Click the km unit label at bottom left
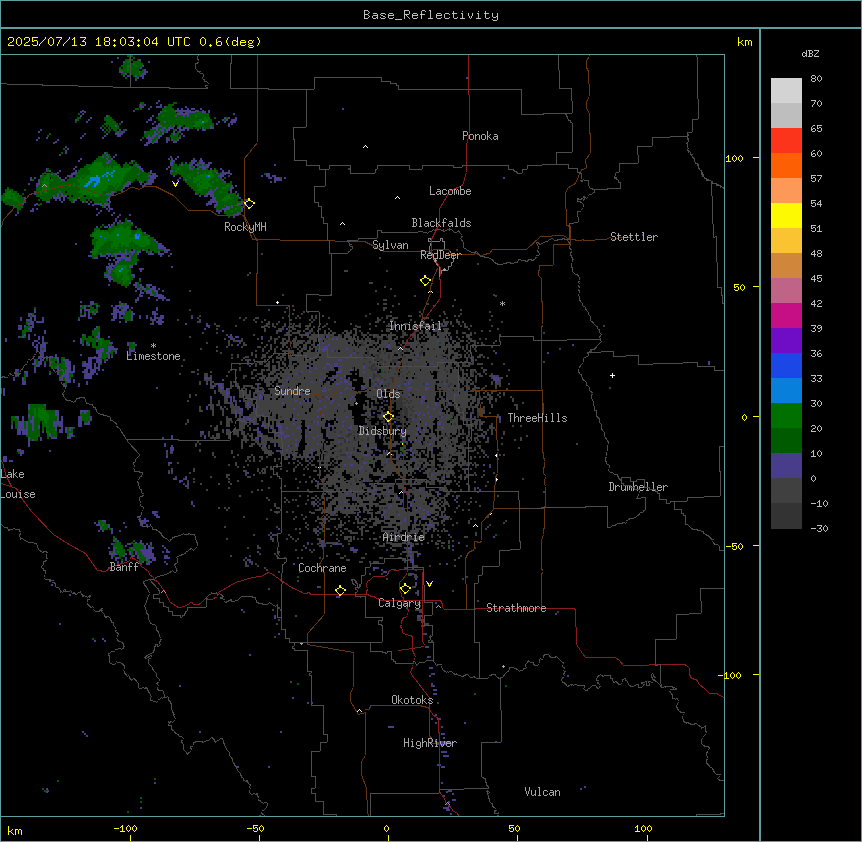Screen dimensions: 862x842 (x=15, y=830)
